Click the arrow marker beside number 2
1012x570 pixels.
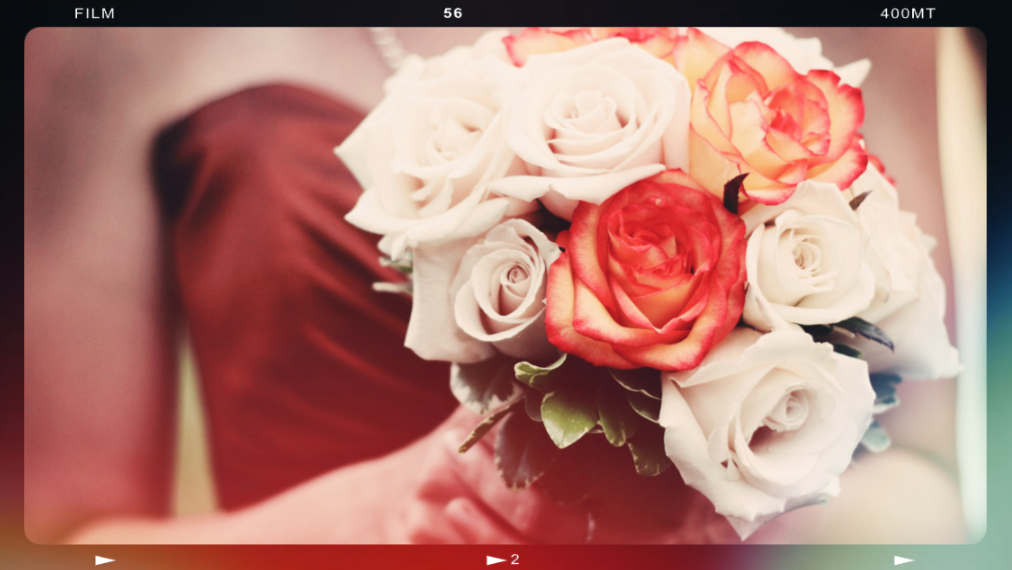pyautogui.click(x=495, y=560)
